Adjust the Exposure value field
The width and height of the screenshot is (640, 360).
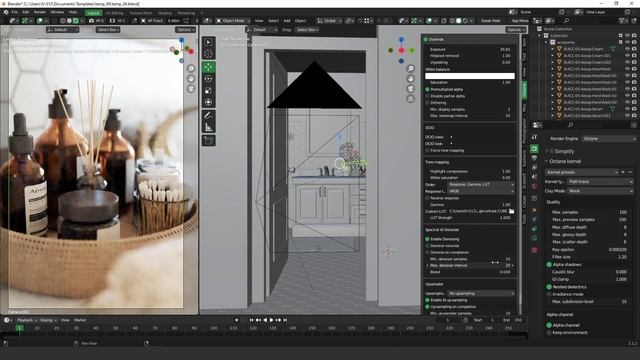click(470, 49)
